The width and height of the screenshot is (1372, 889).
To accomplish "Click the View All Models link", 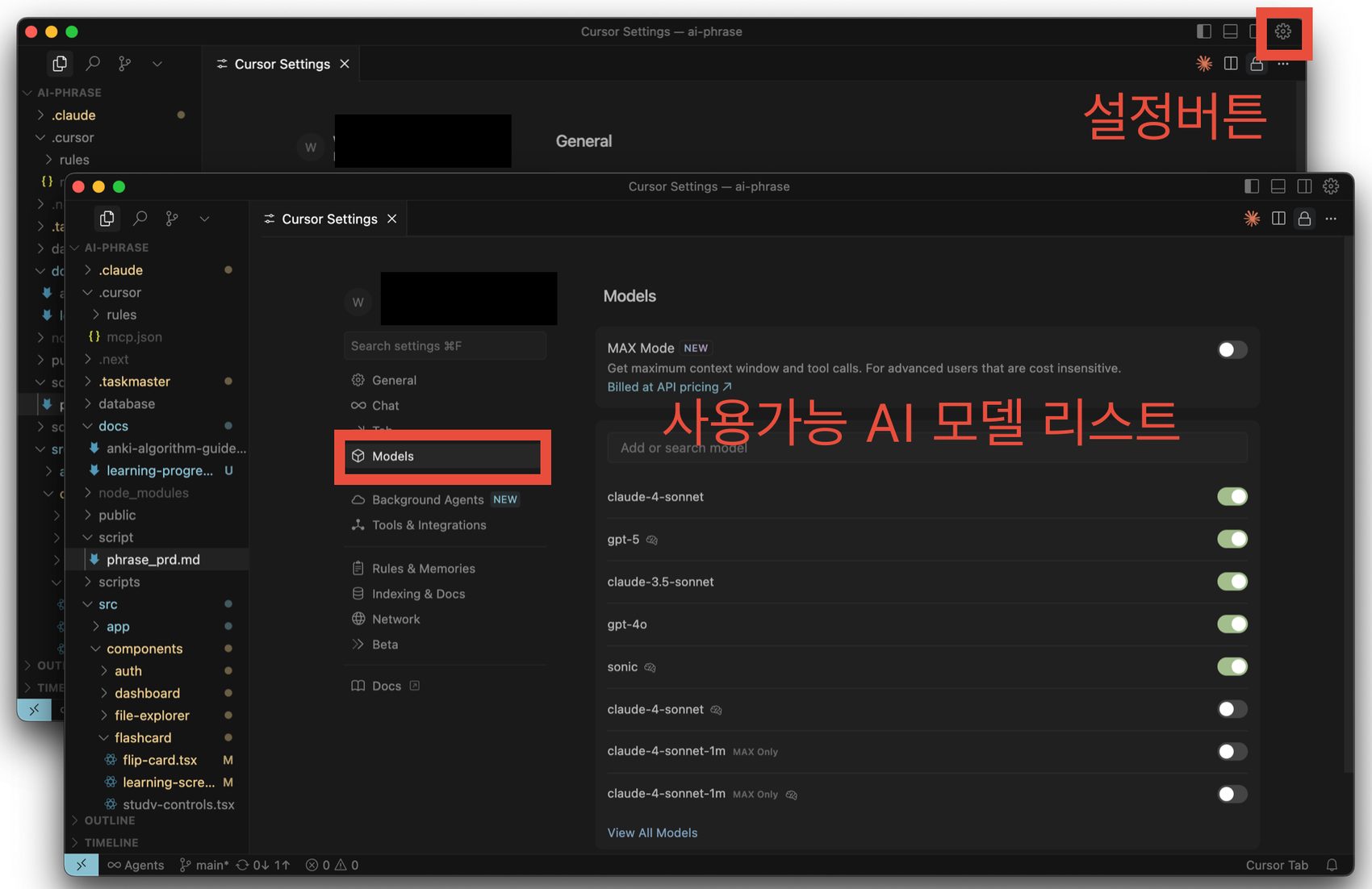I will [652, 833].
